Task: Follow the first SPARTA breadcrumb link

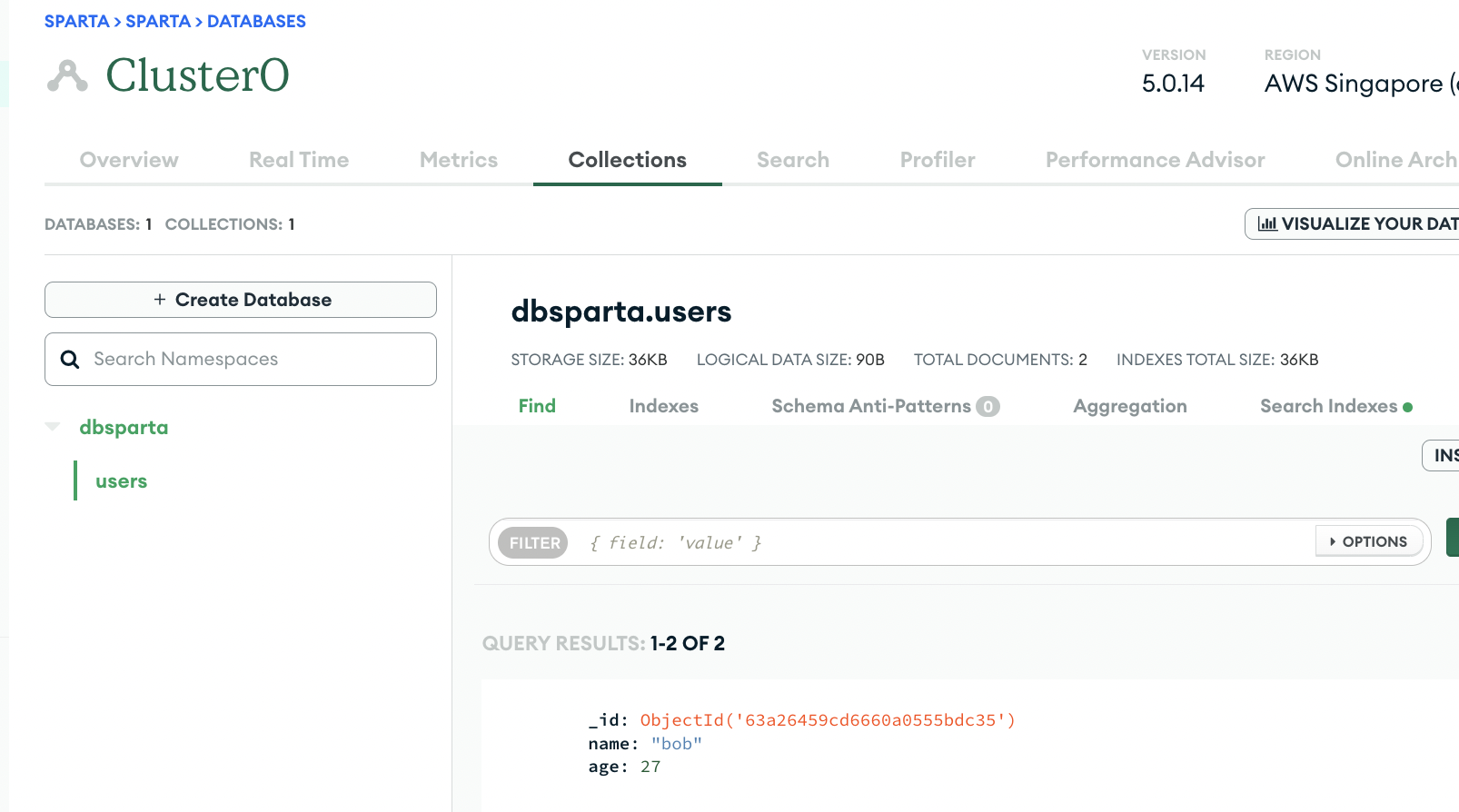Action: click(76, 21)
